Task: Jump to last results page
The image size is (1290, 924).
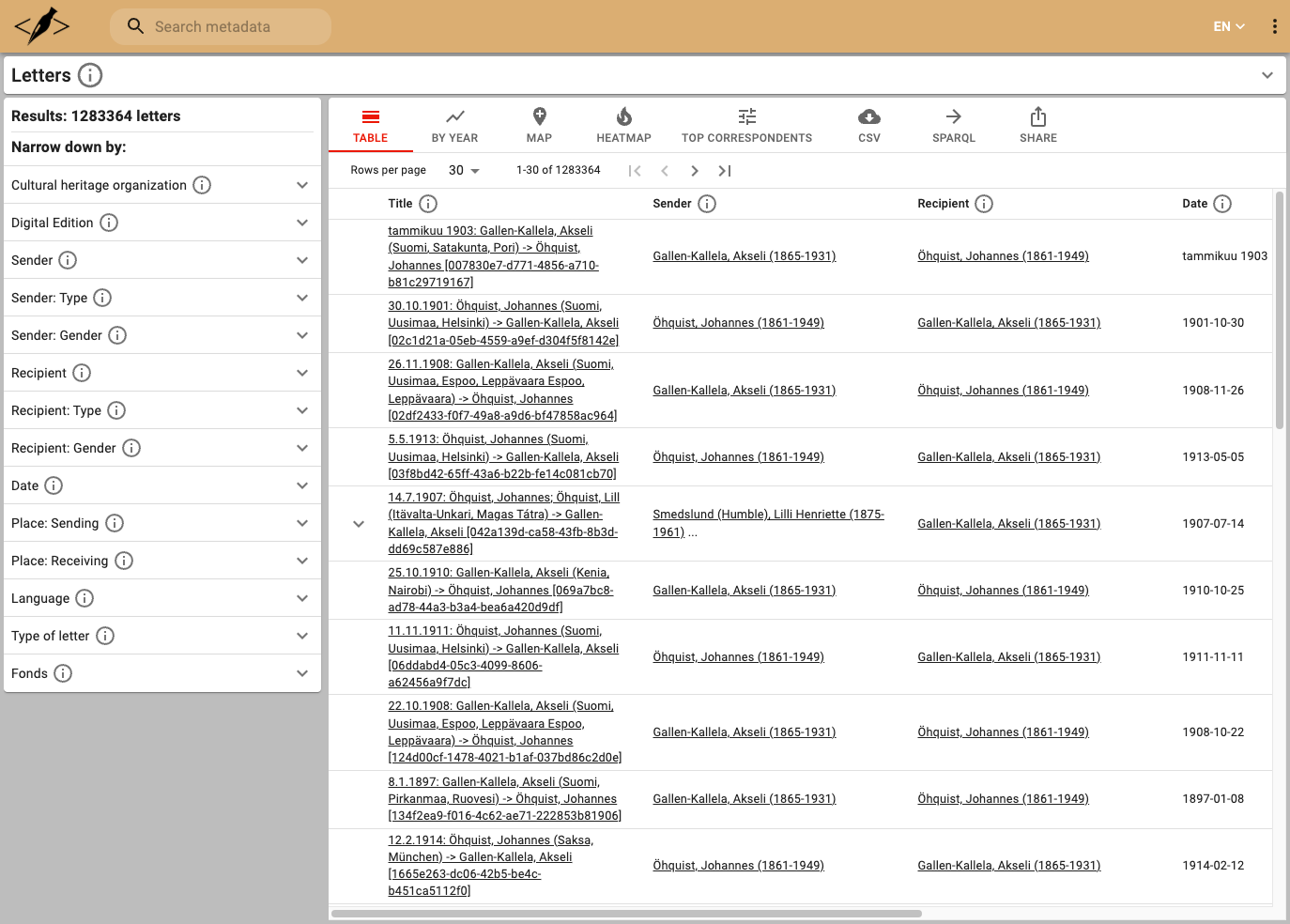Action: [725, 171]
